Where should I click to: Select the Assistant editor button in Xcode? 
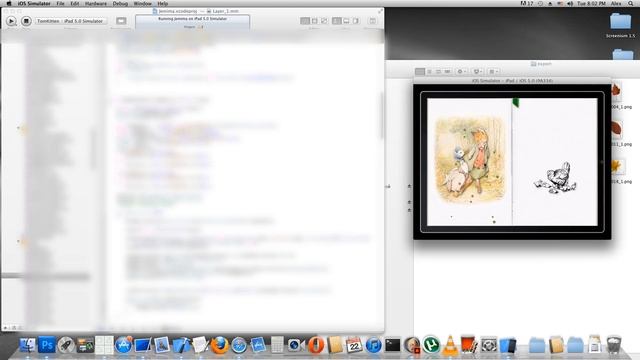point(315,21)
